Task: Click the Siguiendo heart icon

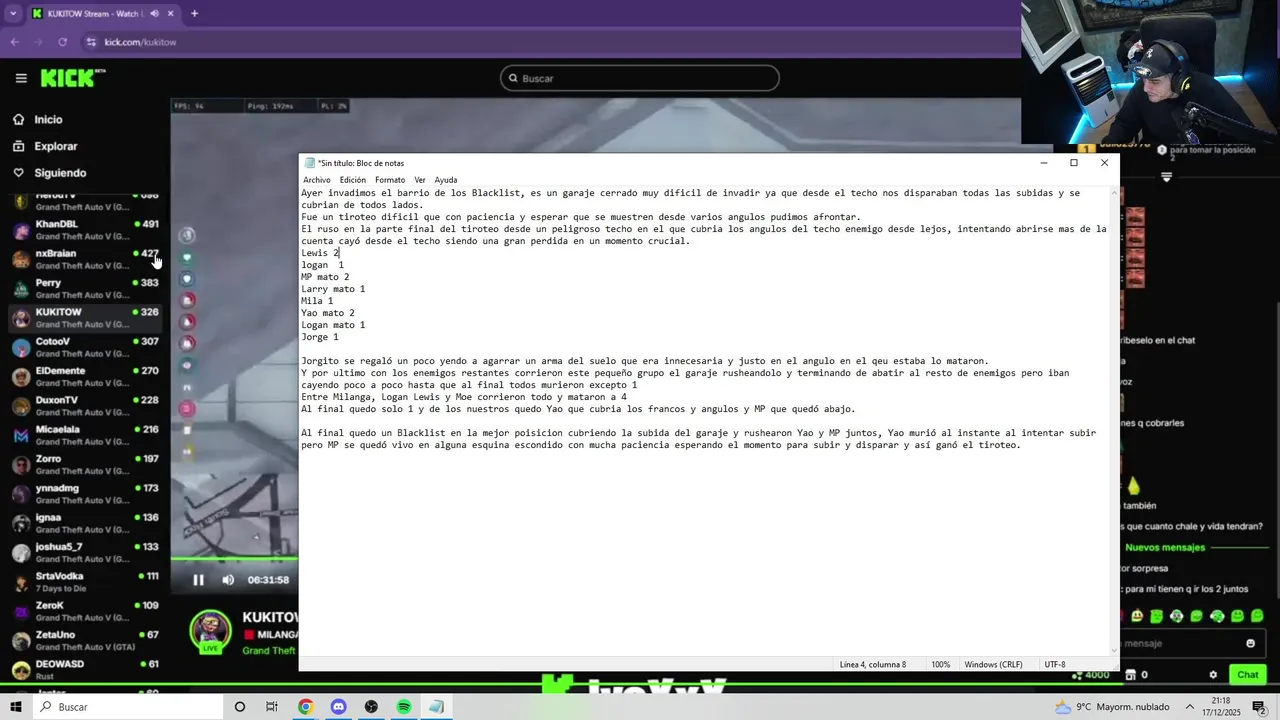Action: click(18, 173)
